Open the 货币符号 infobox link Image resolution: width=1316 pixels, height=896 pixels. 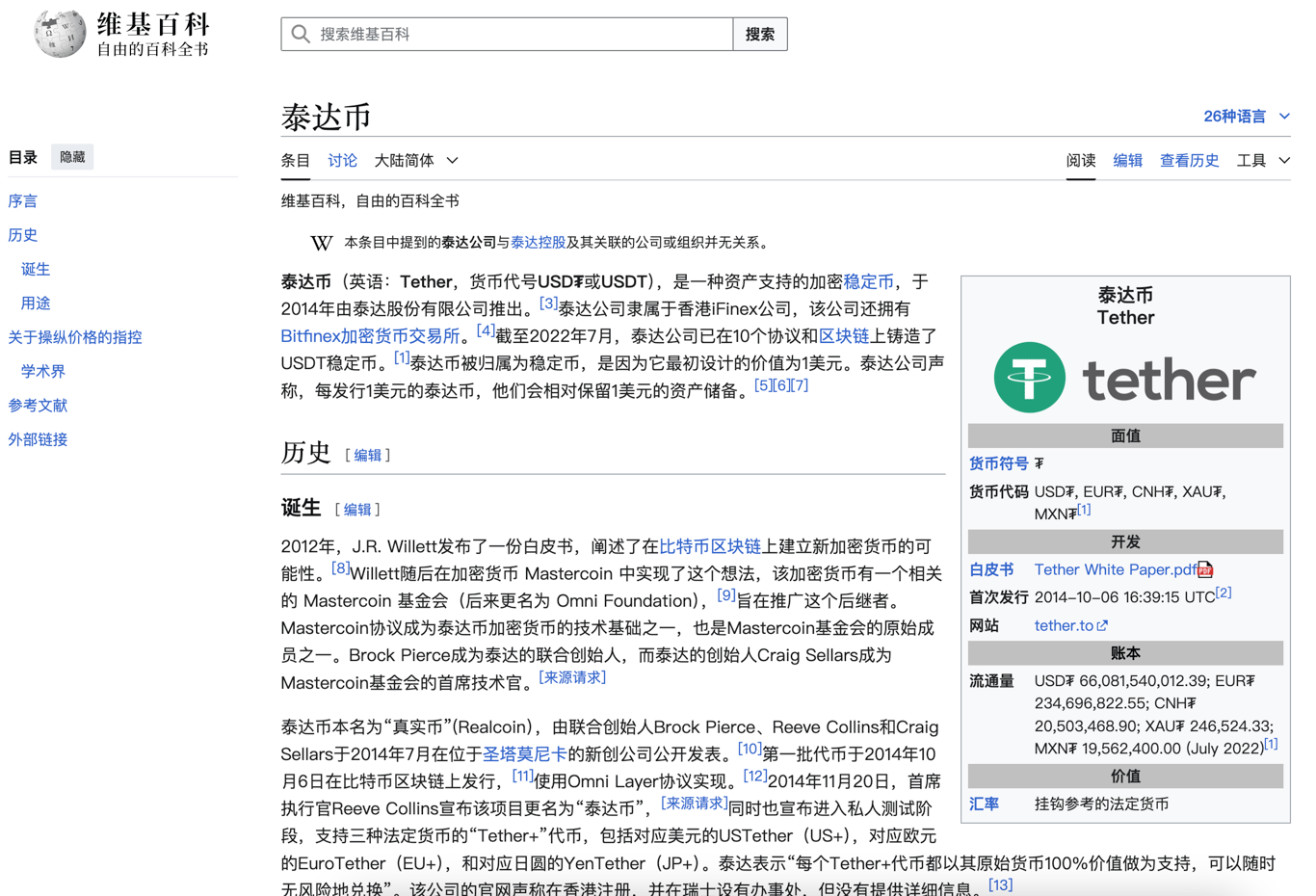tap(999, 464)
